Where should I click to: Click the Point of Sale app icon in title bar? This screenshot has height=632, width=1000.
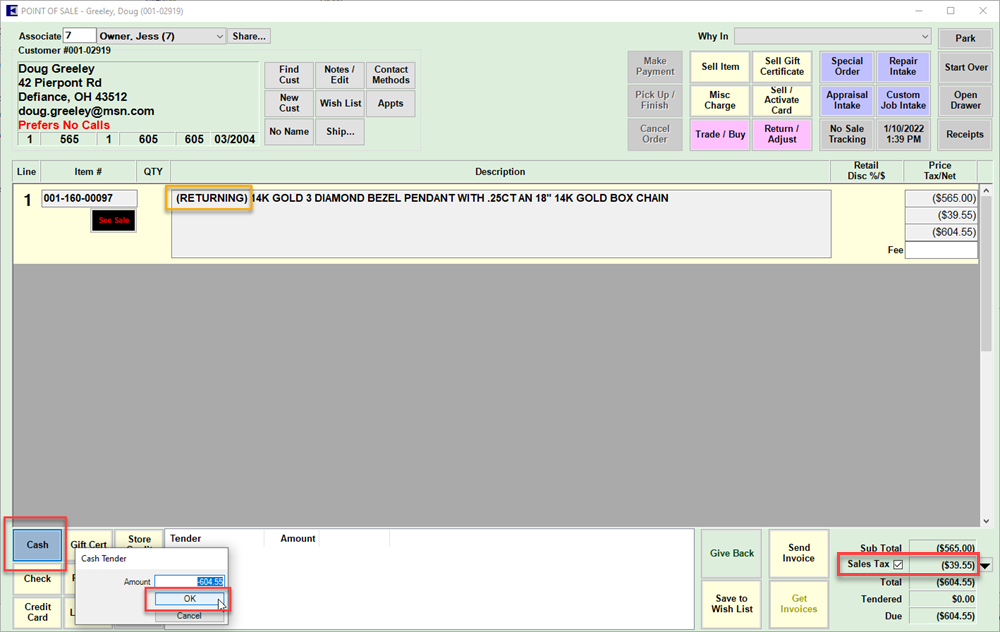coord(12,10)
